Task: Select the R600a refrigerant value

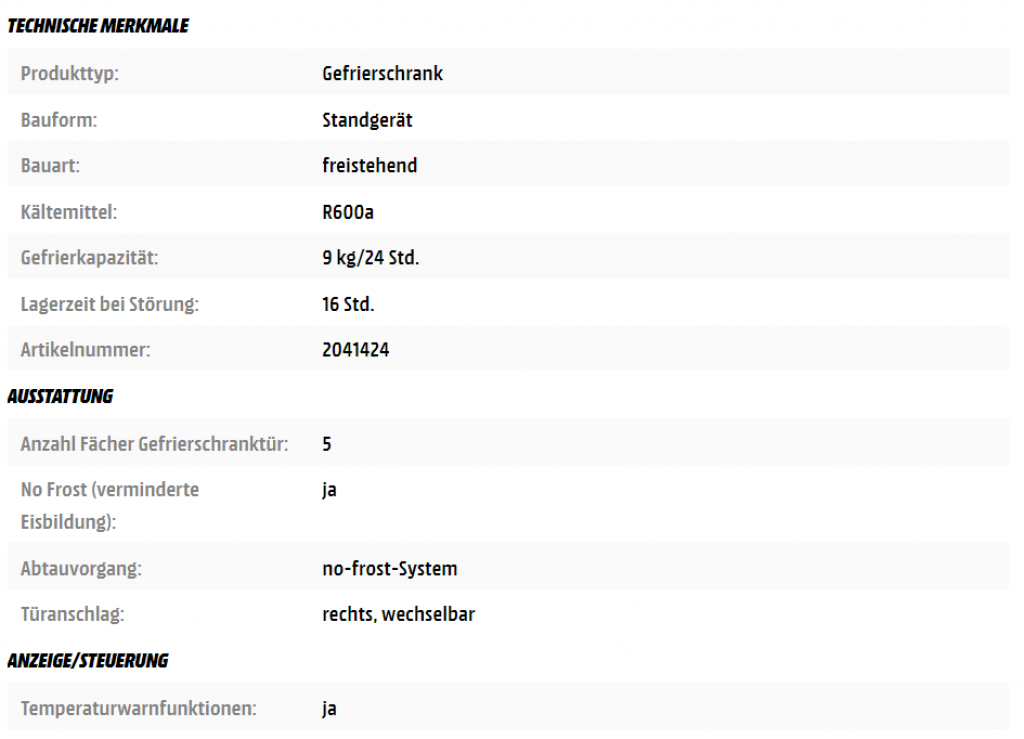Action: coord(348,212)
